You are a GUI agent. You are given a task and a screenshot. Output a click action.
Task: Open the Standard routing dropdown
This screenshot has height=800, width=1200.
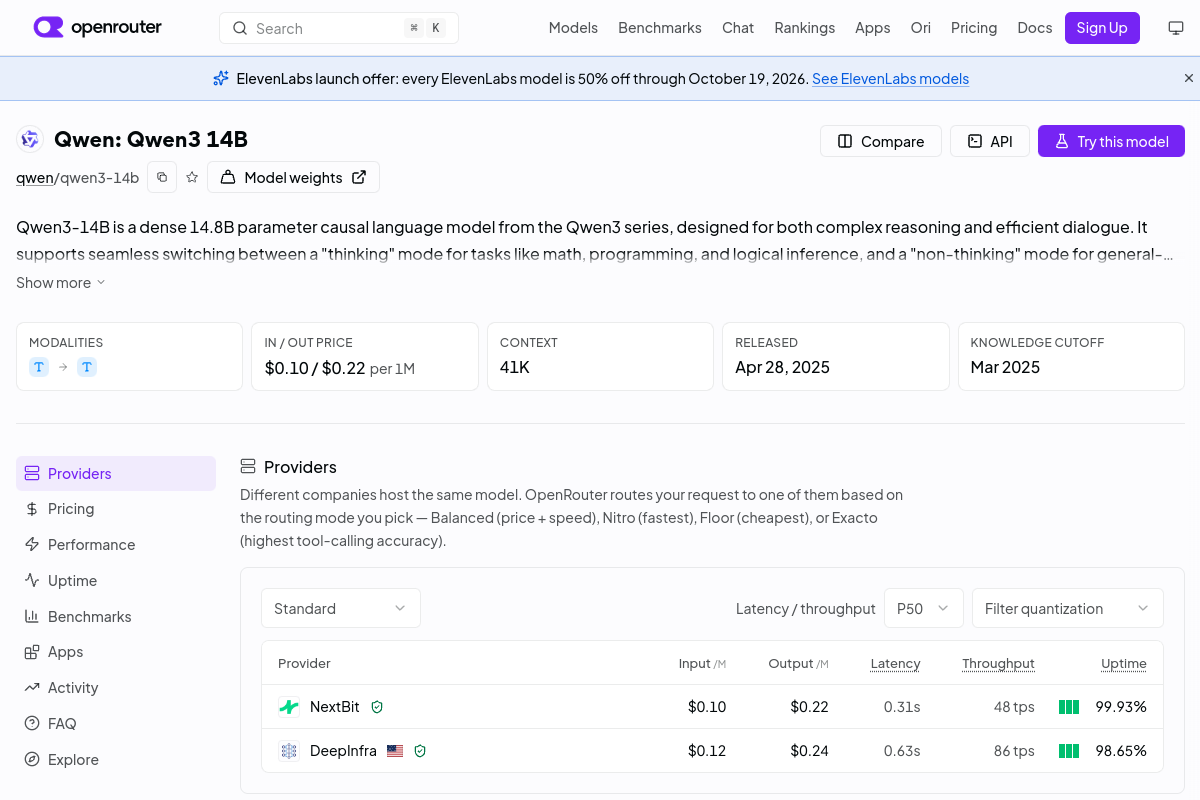[341, 608]
